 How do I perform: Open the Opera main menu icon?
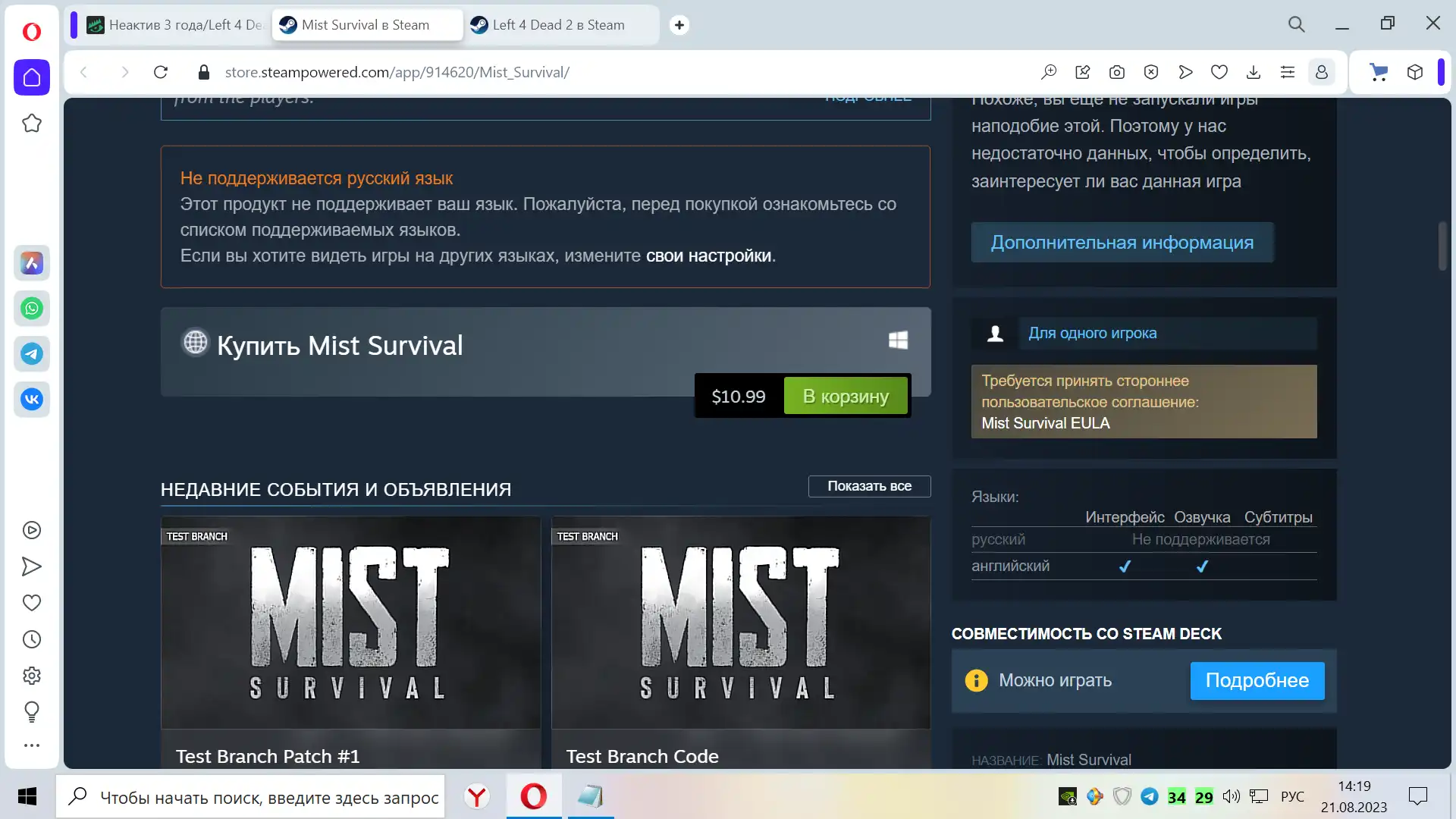(x=31, y=31)
